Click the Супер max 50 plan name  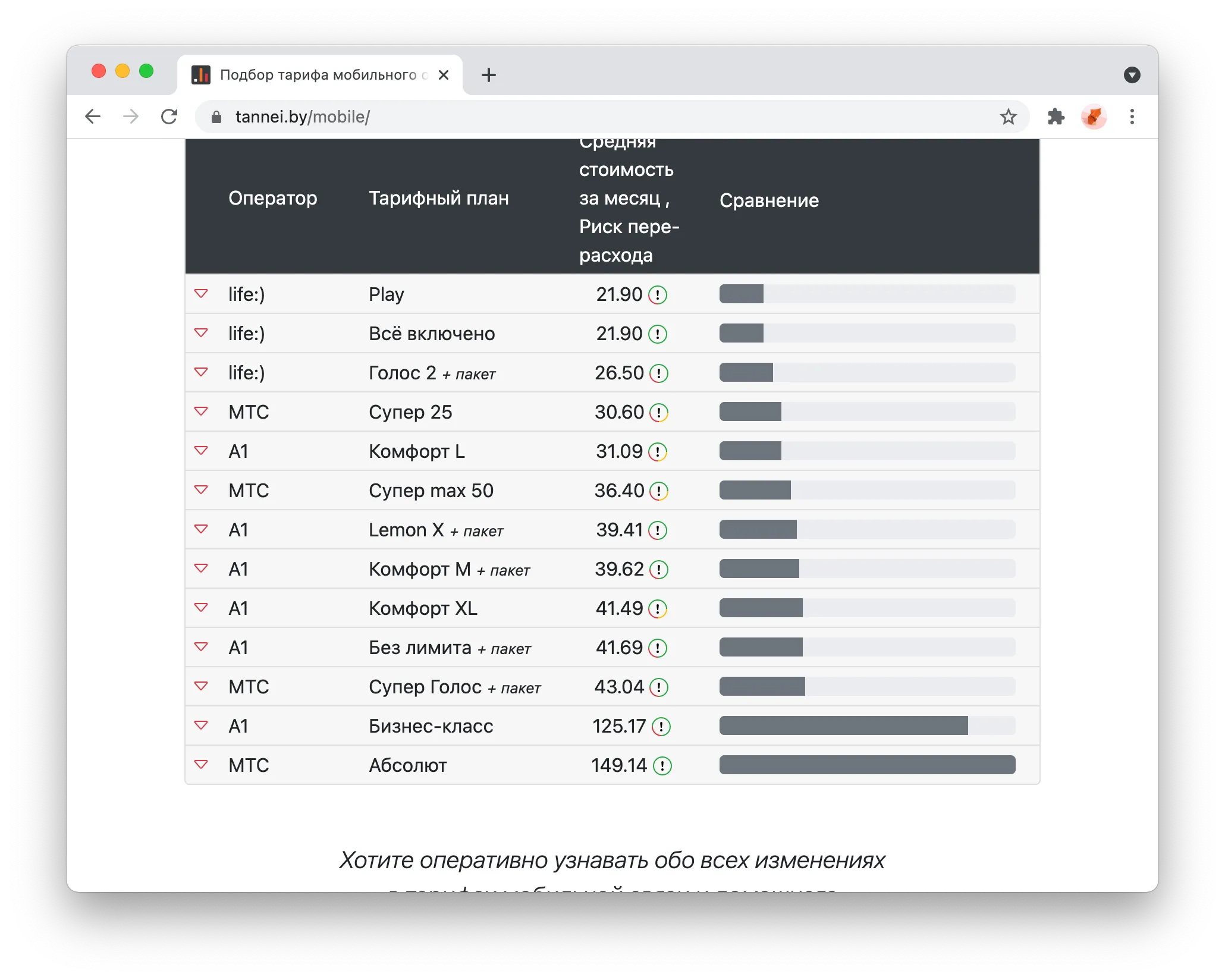431,491
